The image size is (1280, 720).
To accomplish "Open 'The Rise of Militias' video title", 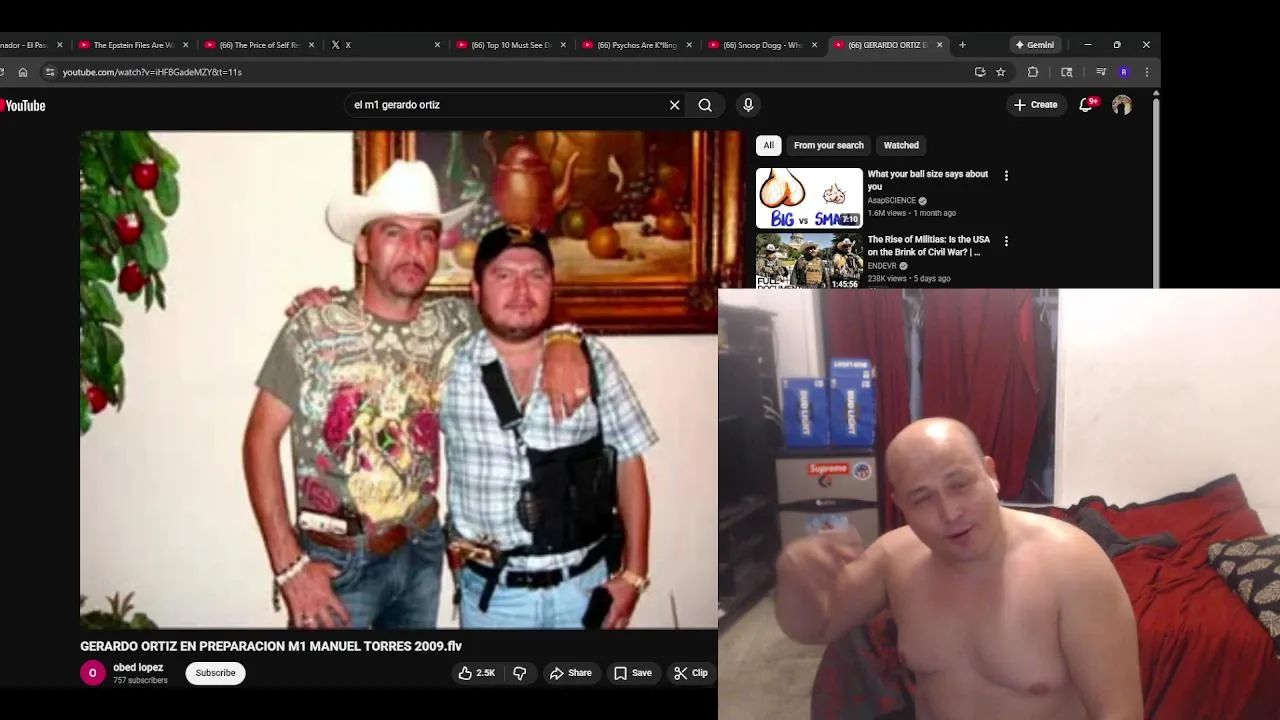I will coord(928,246).
